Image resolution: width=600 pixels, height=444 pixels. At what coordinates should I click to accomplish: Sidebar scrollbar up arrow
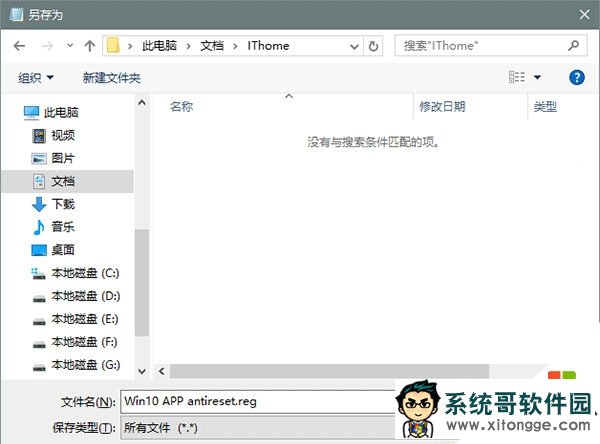click(142, 103)
